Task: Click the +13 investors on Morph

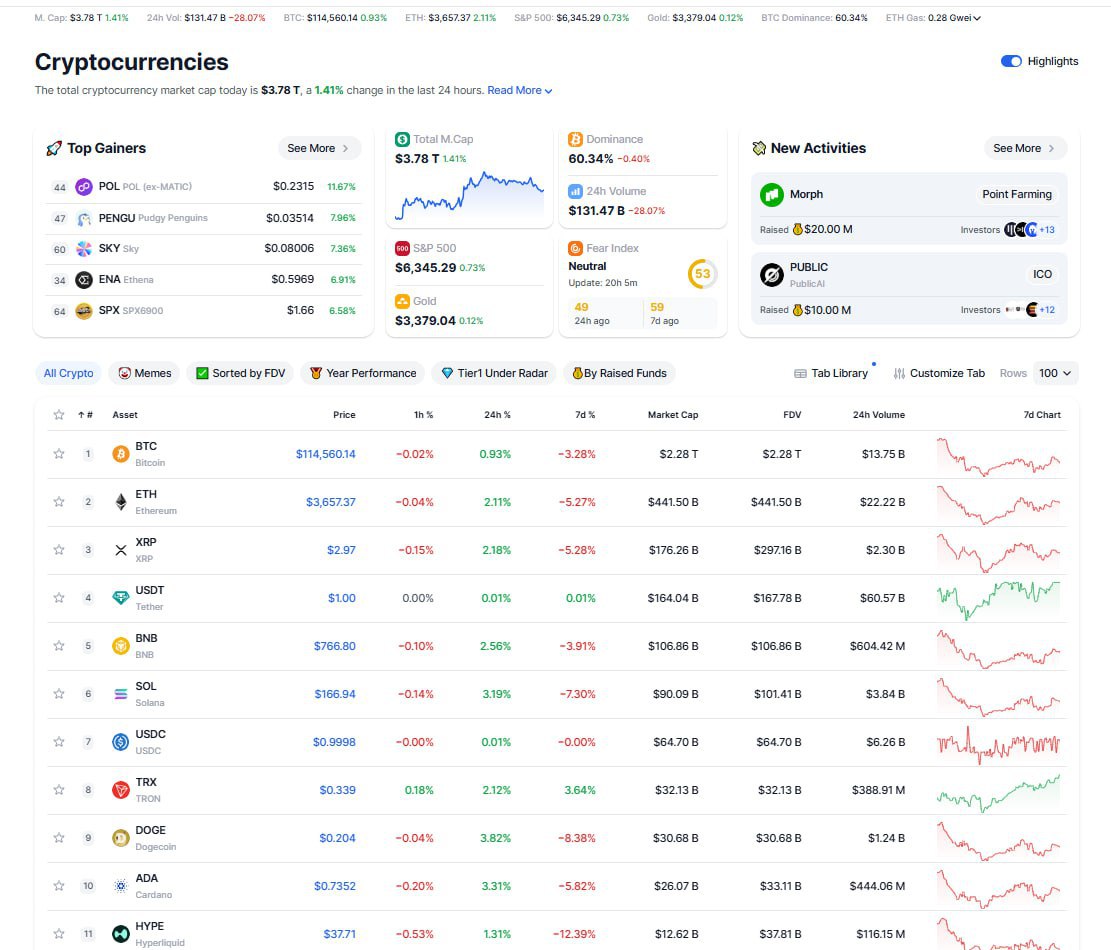Action: (x=1047, y=230)
